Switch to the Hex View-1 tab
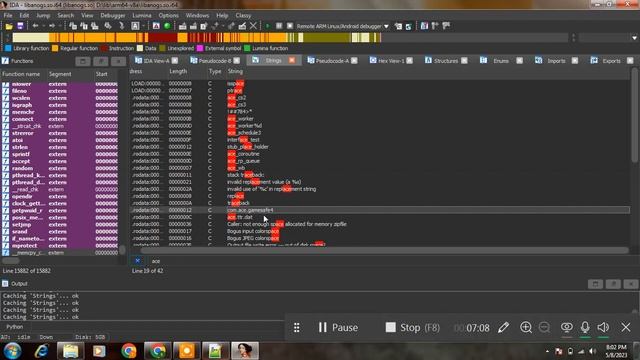Viewport: 640px width, 360px height. pos(391,60)
